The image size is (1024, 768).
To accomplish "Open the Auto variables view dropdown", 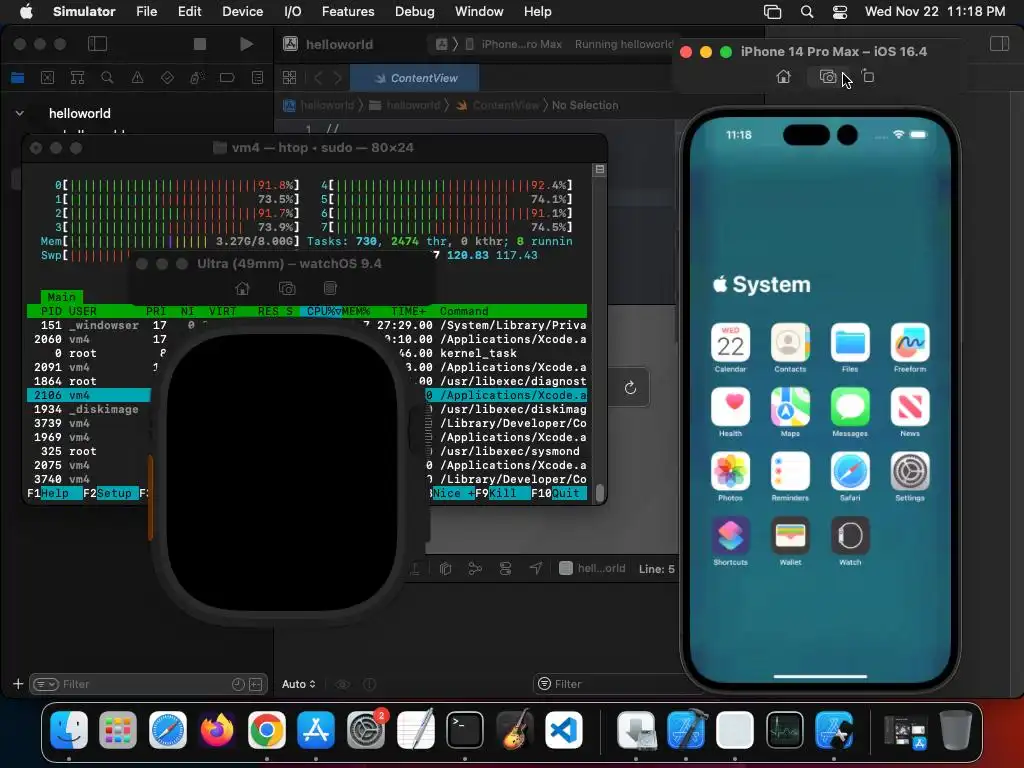I will pos(298,684).
